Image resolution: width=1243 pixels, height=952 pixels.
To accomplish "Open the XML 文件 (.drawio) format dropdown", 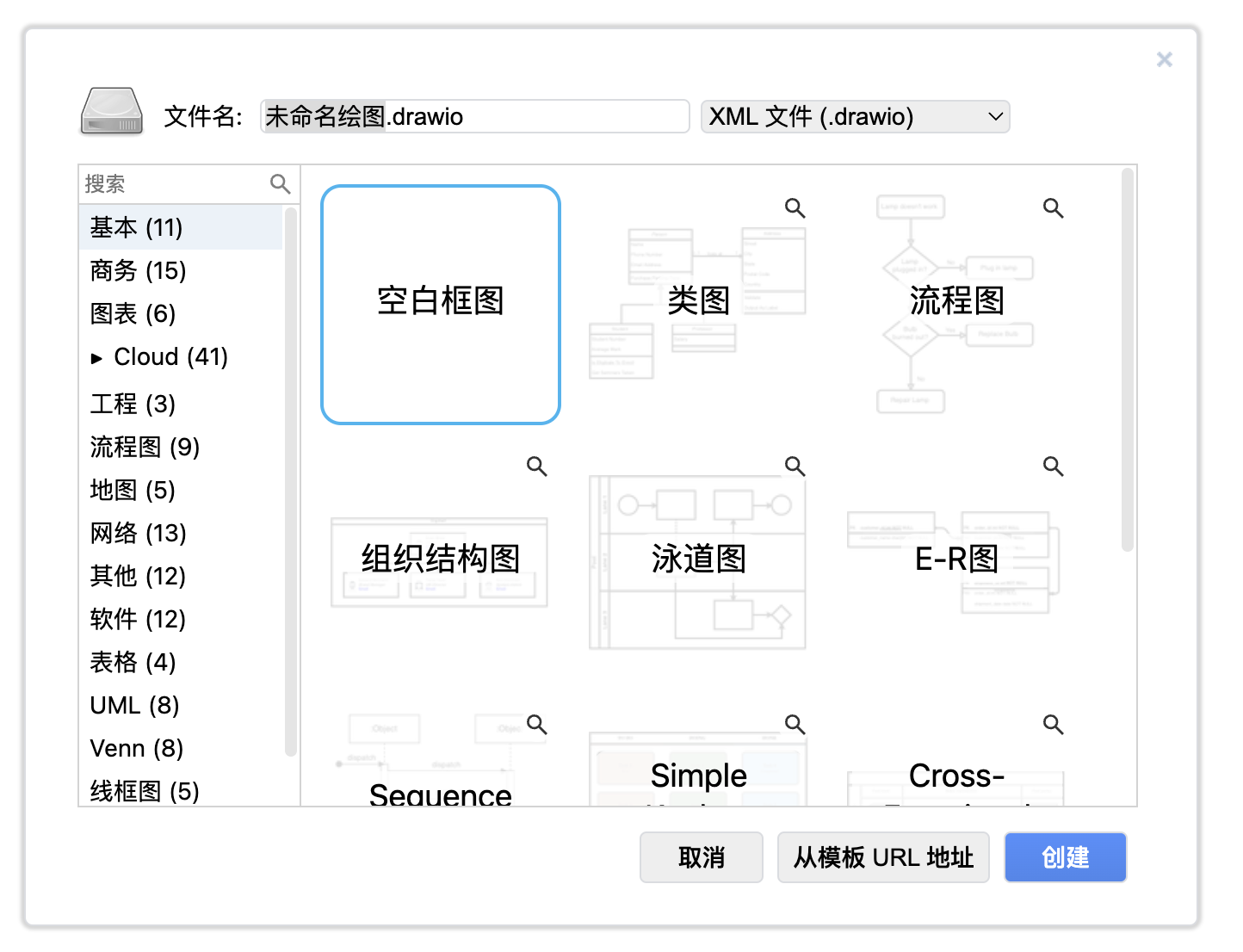I will point(855,116).
